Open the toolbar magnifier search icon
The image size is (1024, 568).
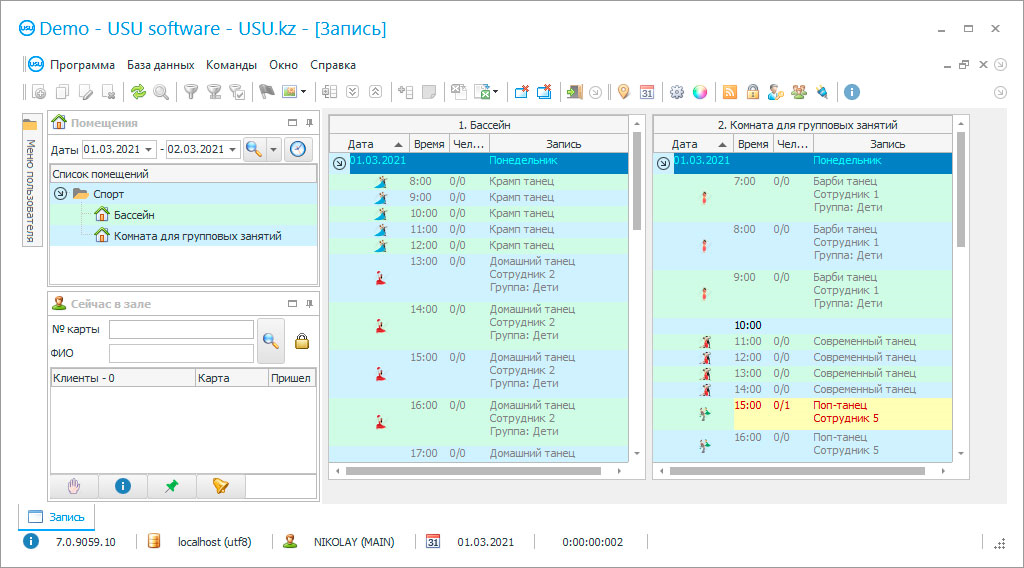pyautogui.click(x=161, y=93)
